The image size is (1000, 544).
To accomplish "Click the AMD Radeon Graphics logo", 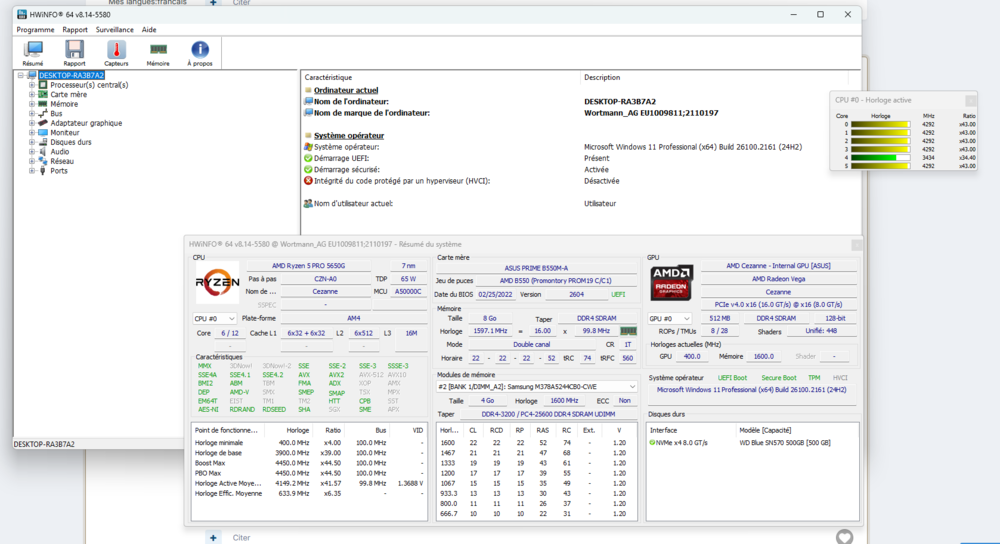I will coord(672,282).
